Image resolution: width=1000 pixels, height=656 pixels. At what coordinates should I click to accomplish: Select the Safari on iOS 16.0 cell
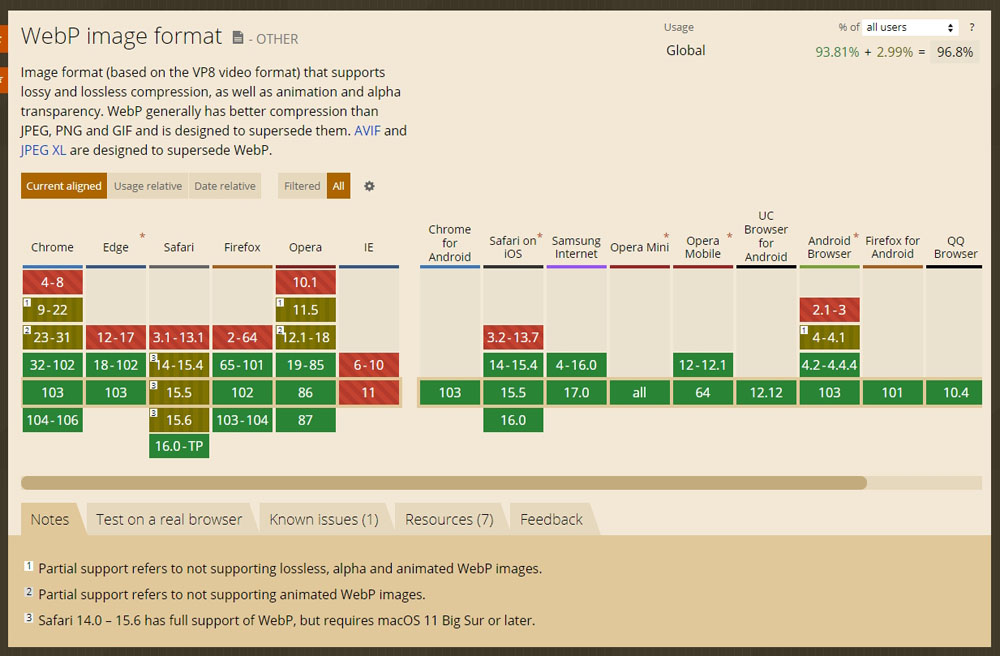click(x=513, y=420)
